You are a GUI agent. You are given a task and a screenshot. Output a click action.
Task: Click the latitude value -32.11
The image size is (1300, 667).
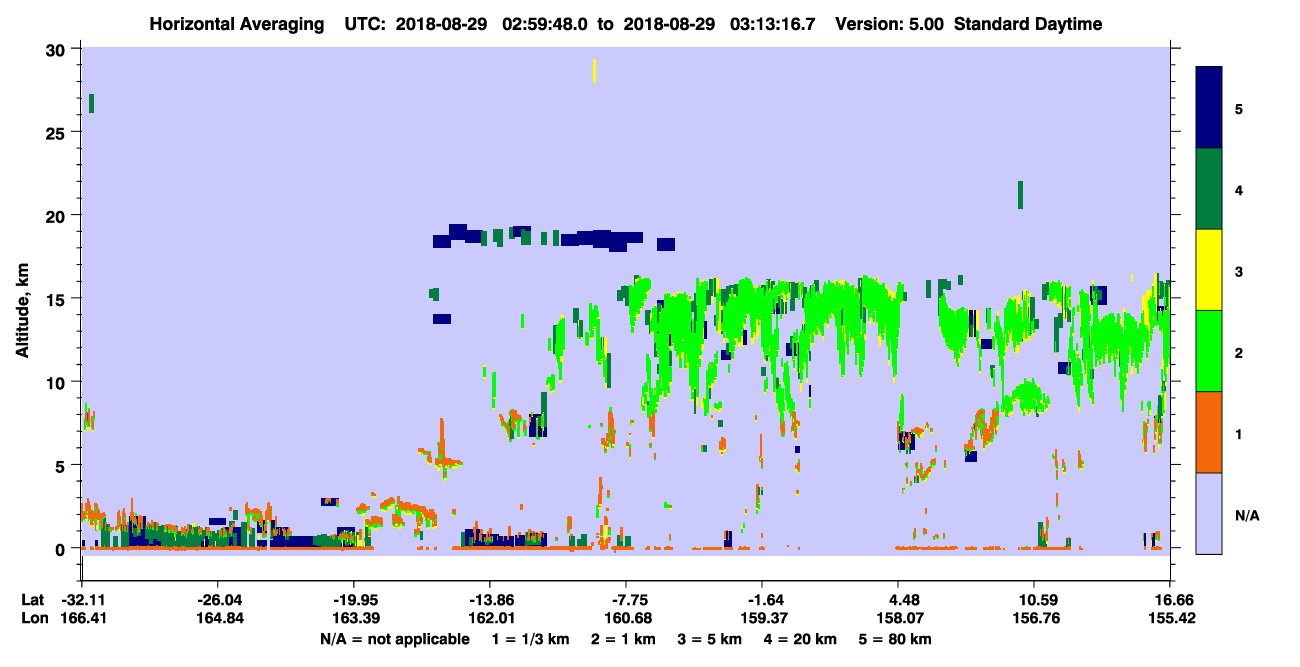coord(81,600)
